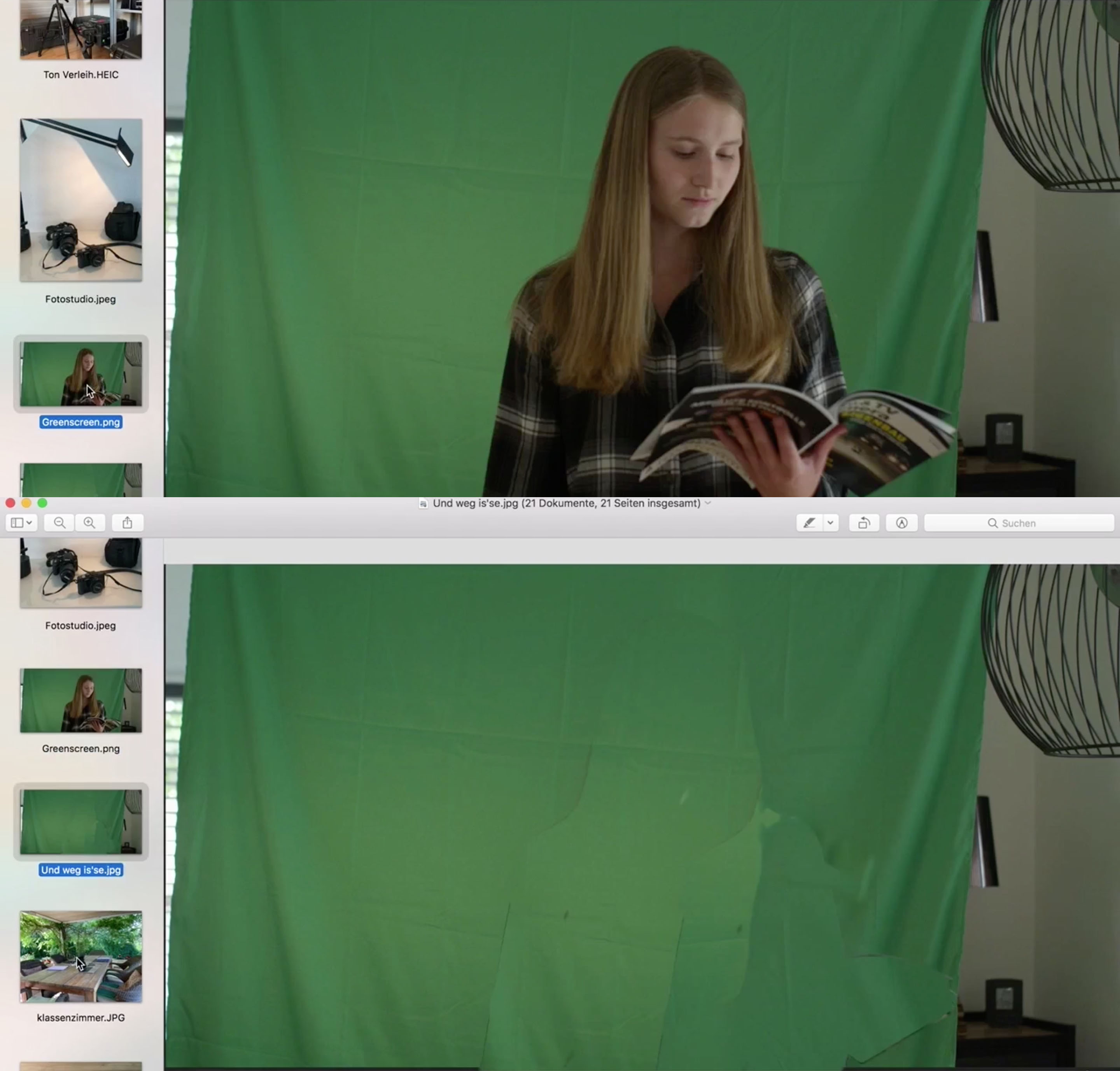Click the zoom out magnifier button
1120x1071 pixels.
point(59,523)
